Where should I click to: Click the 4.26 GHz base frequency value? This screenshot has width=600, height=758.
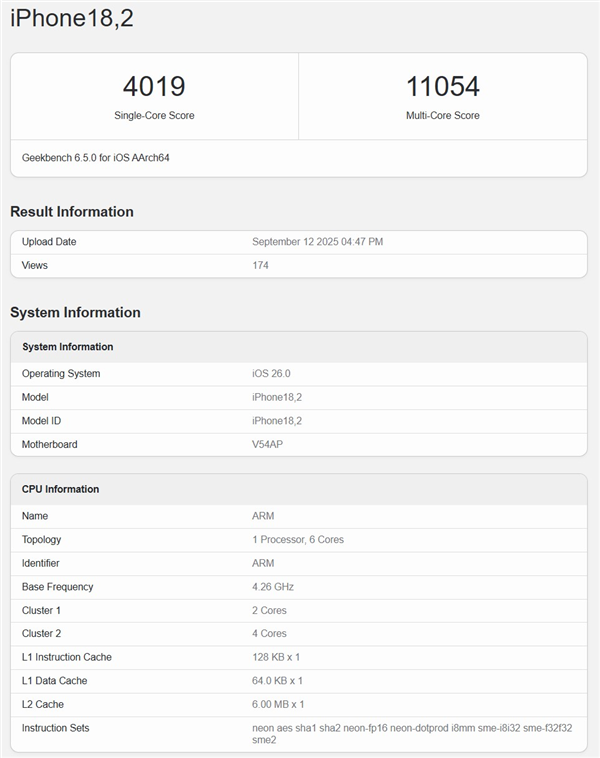tap(273, 587)
